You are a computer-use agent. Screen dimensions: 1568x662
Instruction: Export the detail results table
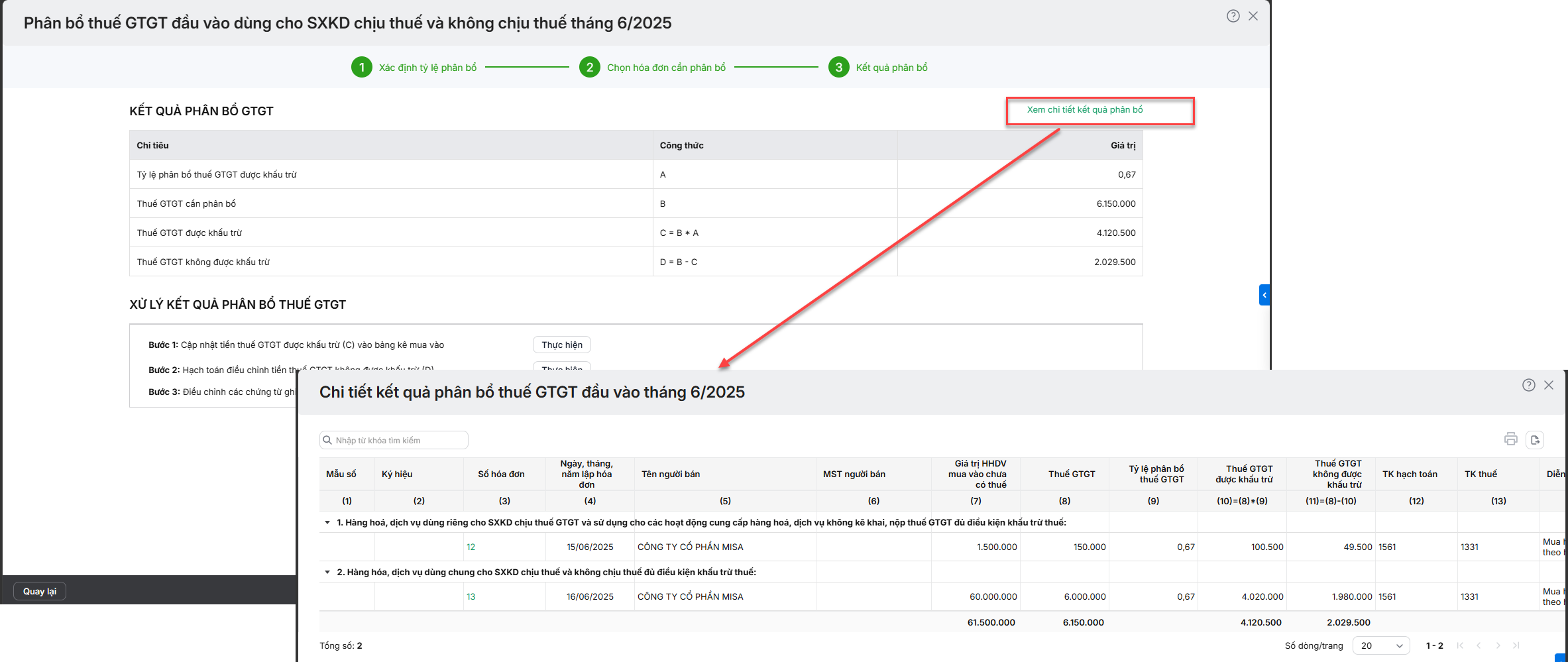pos(1535,439)
